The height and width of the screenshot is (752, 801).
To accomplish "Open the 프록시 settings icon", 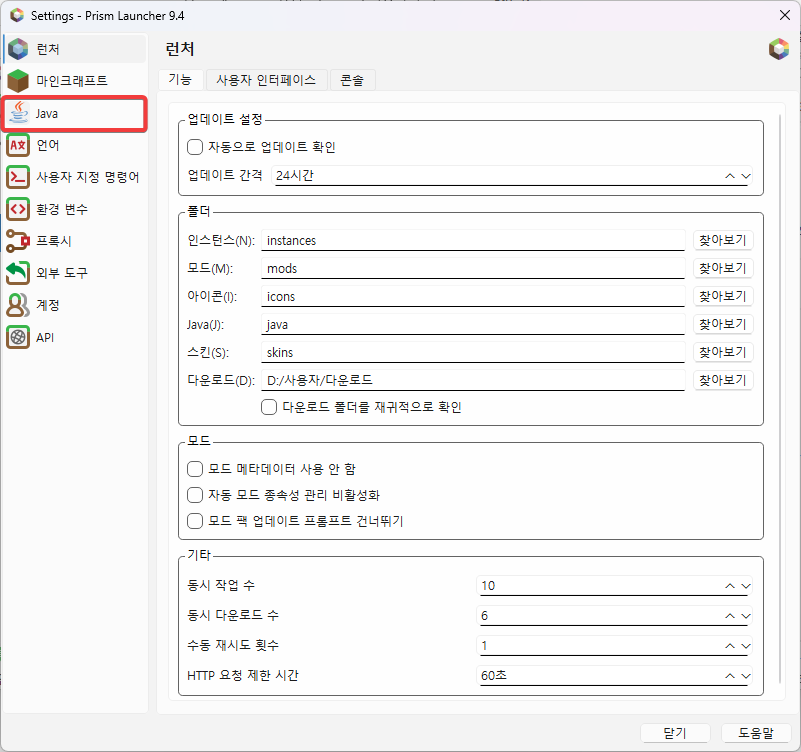I will 18,241.
